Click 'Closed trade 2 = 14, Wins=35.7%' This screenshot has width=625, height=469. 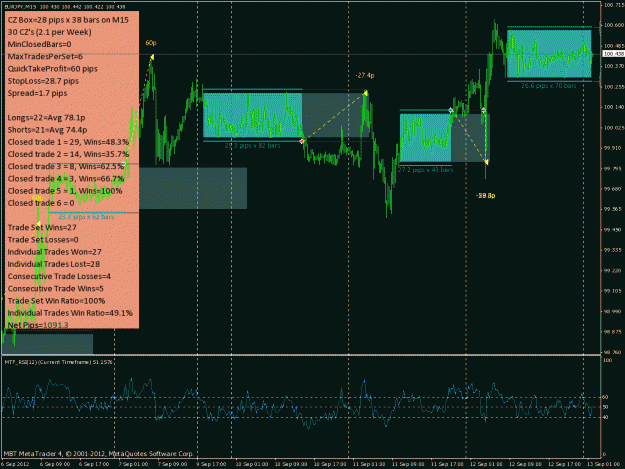tap(68, 154)
